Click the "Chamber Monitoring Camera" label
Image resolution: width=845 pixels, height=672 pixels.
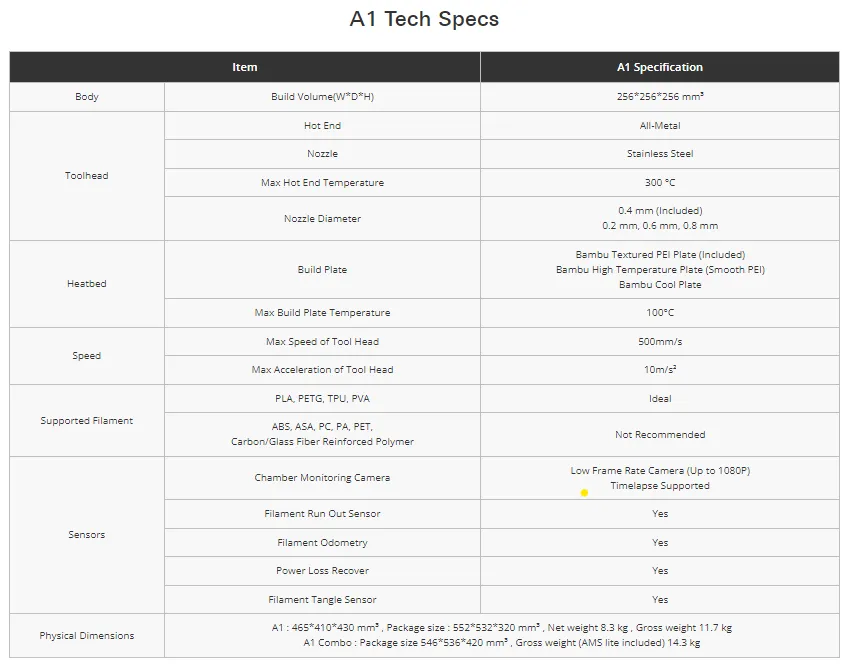(x=322, y=478)
